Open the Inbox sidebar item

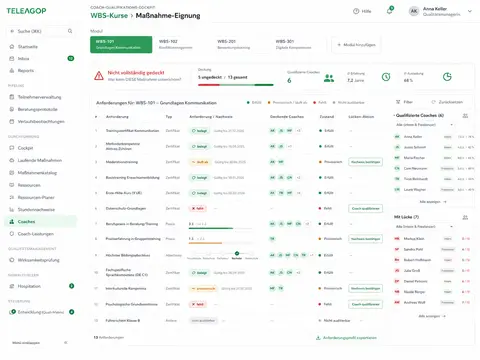pyautogui.click(x=41, y=59)
